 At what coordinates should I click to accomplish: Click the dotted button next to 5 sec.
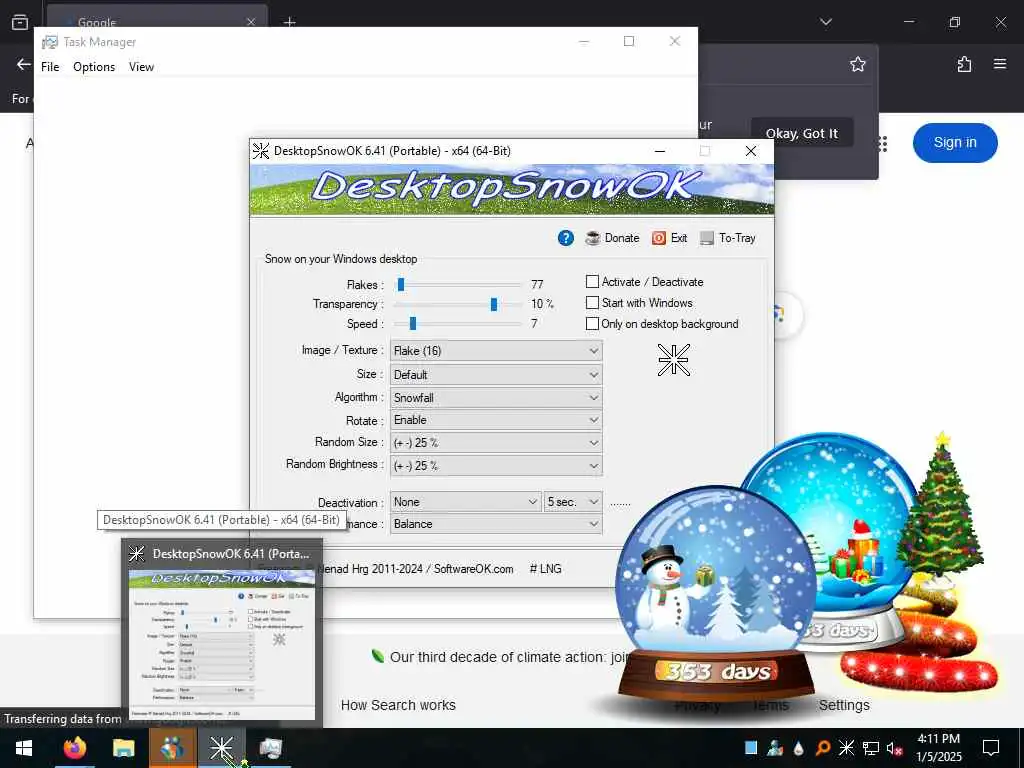click(620, 503)
